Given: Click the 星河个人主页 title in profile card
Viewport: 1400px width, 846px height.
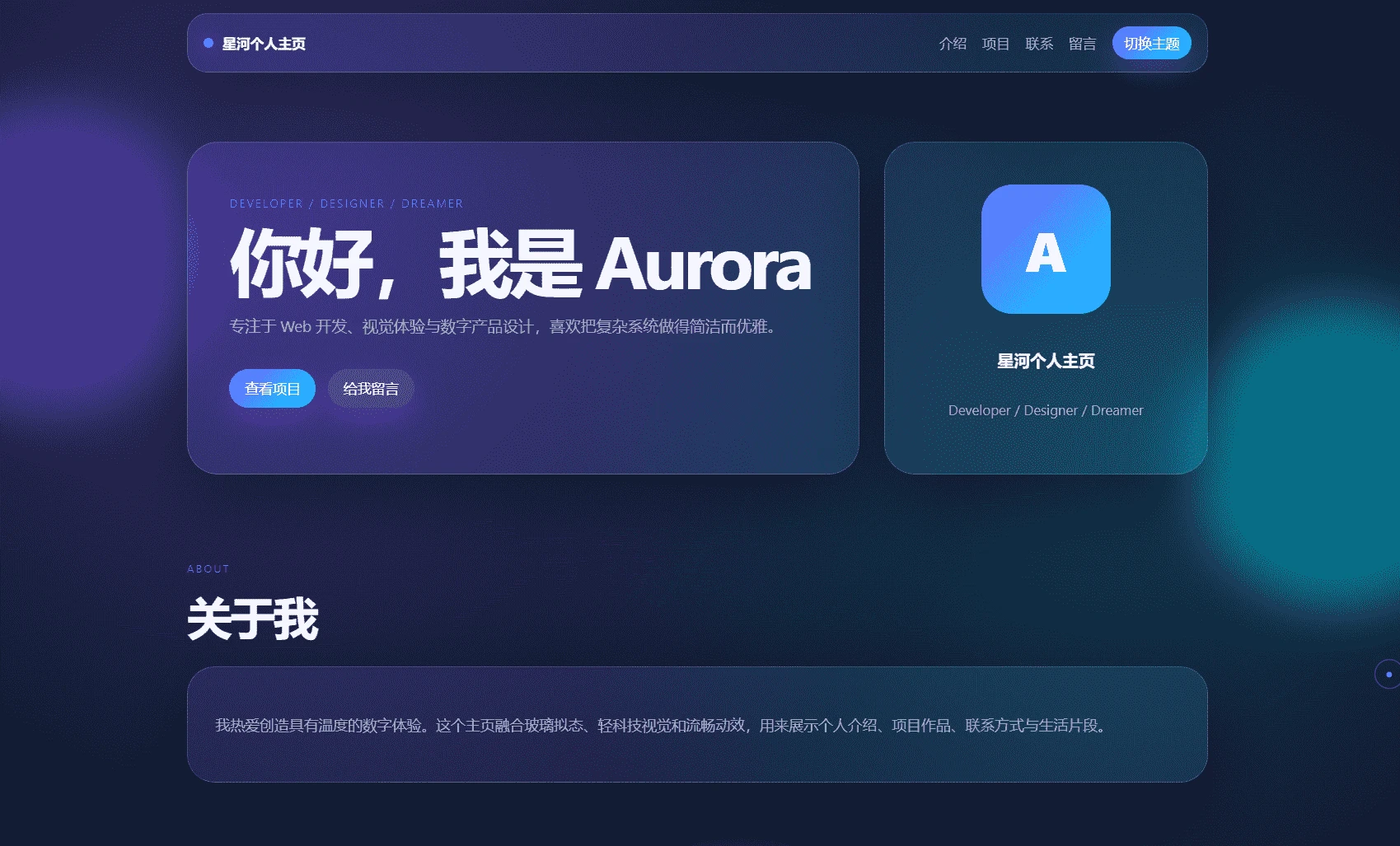Looking at the screenshot, I should [x=1046, y=361].
